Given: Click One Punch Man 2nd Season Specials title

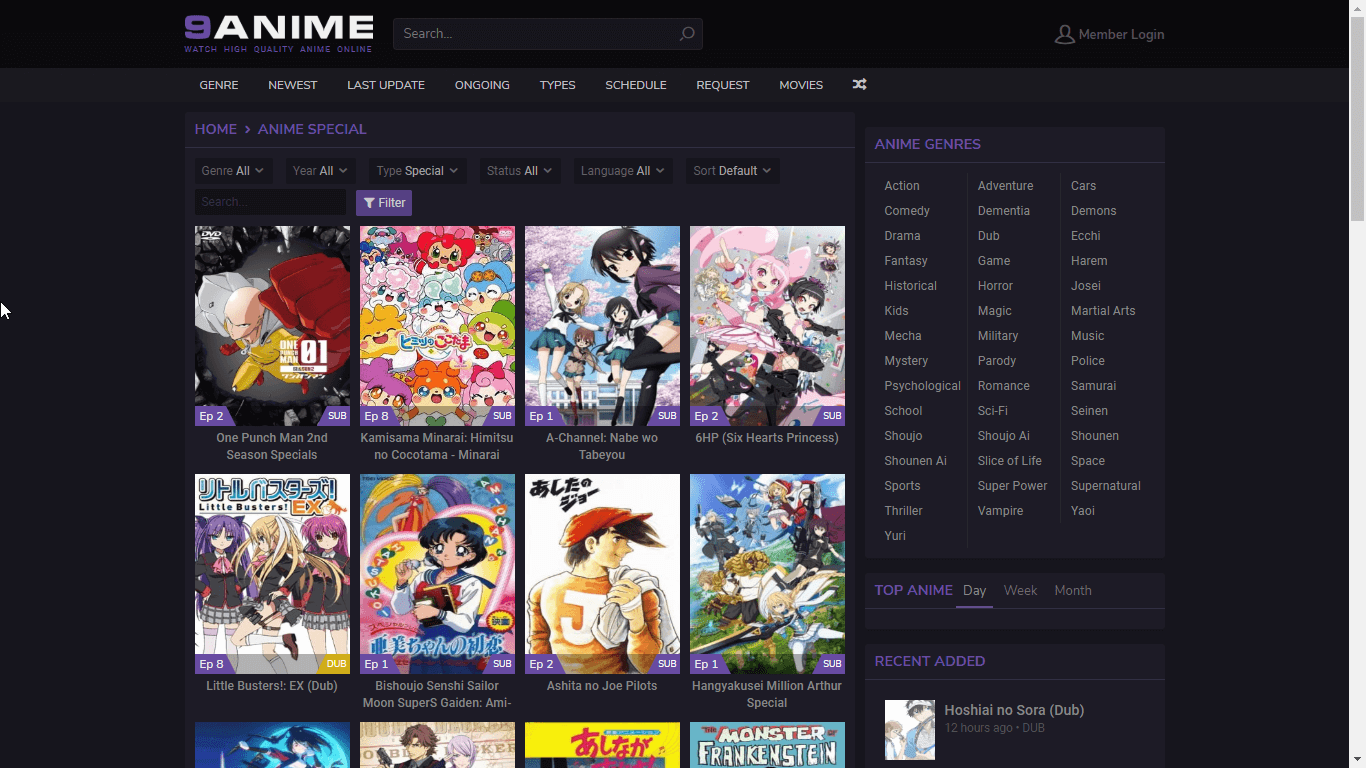Looking at the screenshot, I should pos(272,446).
